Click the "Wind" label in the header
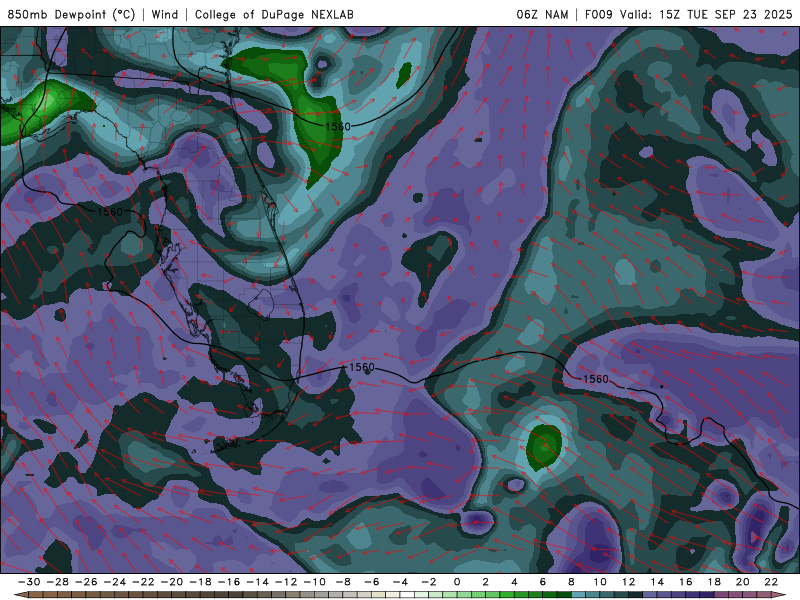800x600 pixels. click(165, 14)
